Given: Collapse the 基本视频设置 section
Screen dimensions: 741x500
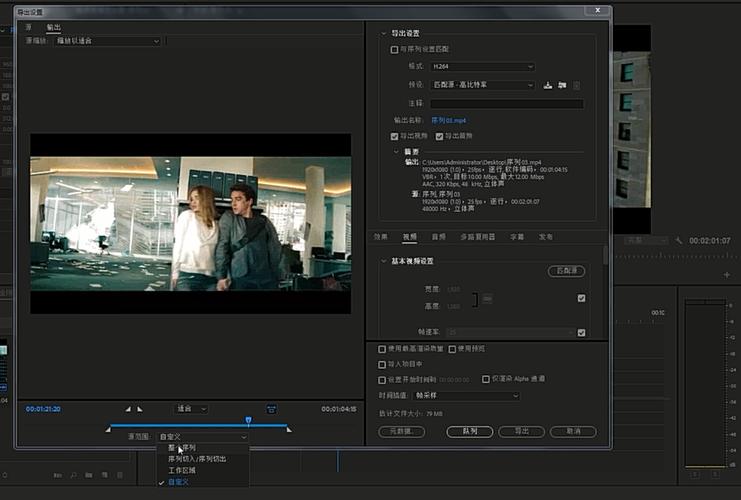Looking at the screenshot, I should (x=383, y=261).
